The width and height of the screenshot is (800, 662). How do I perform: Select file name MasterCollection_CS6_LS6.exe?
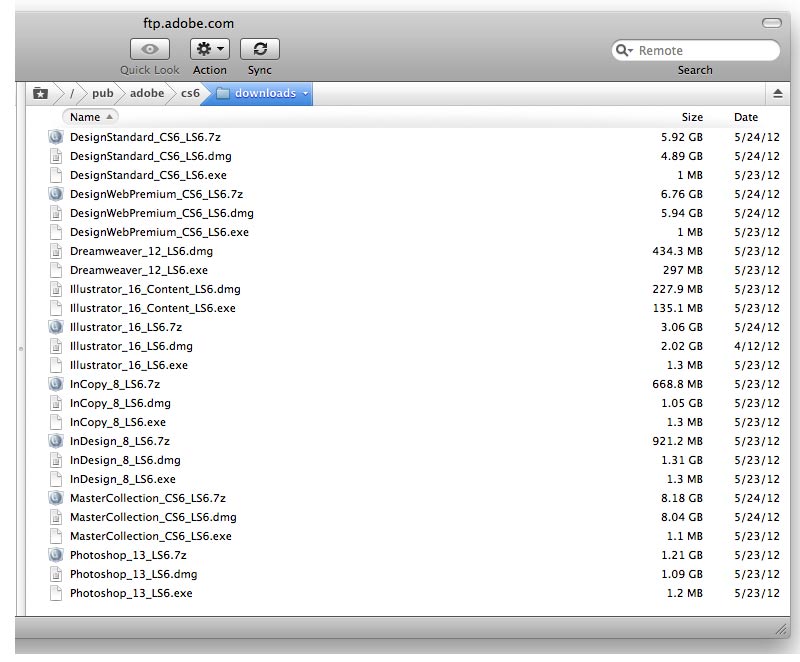click(x=151, y=536)
